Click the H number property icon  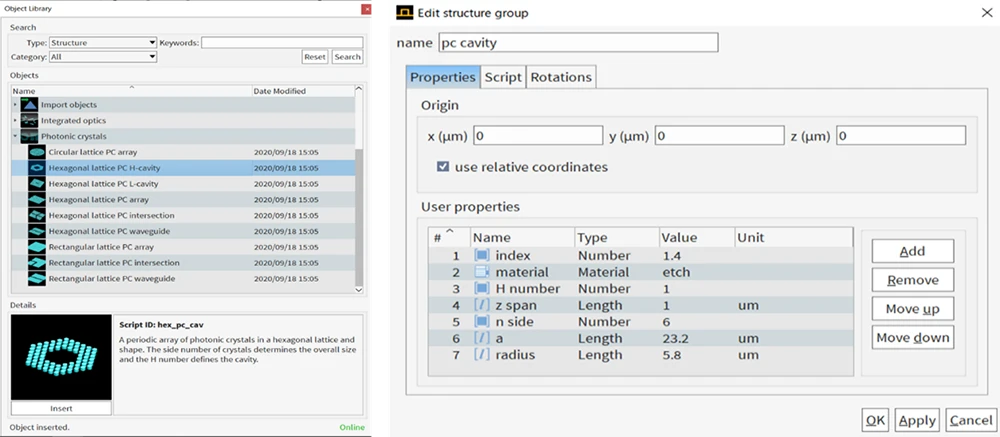(482, 288)
